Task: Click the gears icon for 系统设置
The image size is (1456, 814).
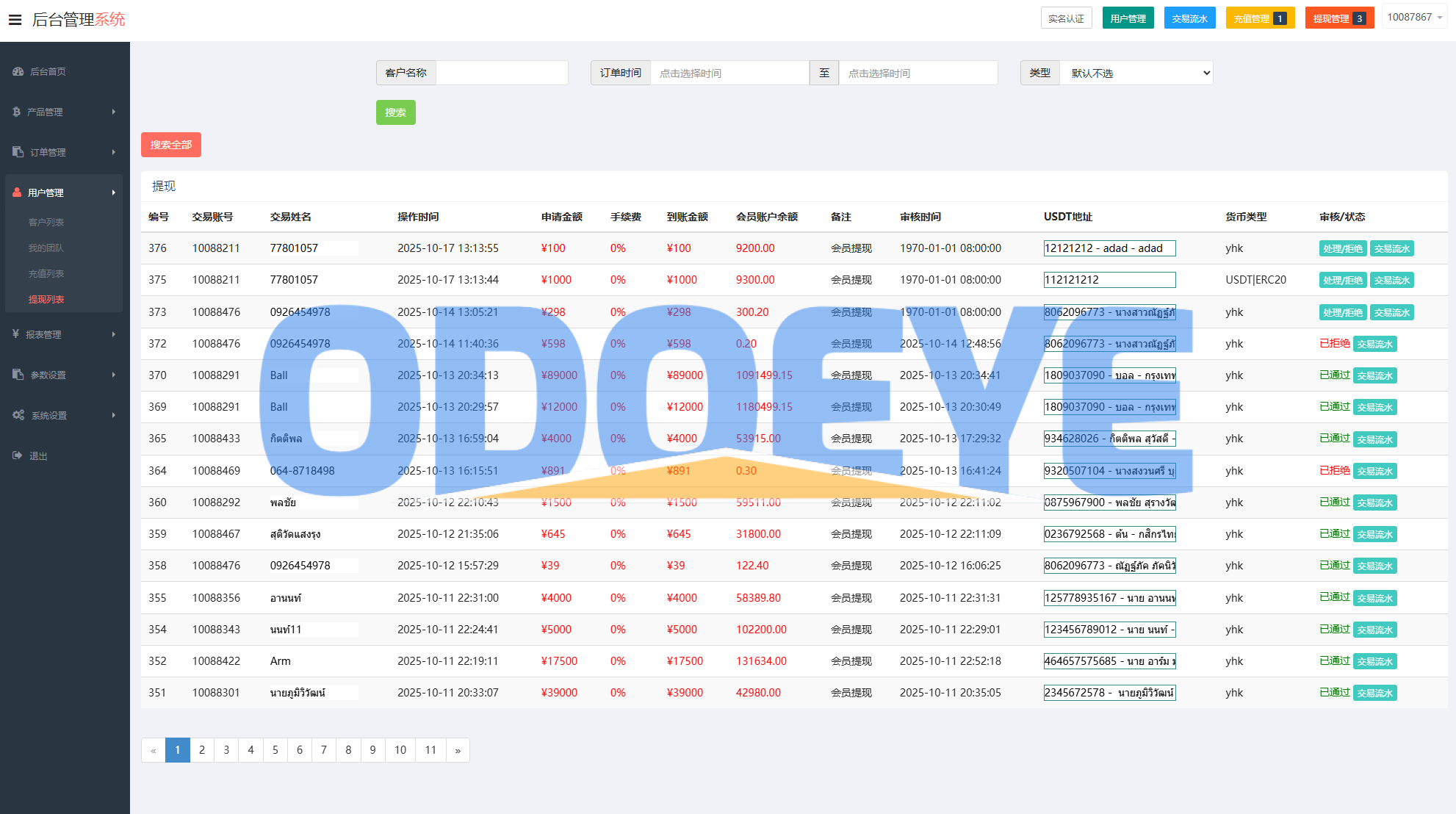Action: coord(18,415)
